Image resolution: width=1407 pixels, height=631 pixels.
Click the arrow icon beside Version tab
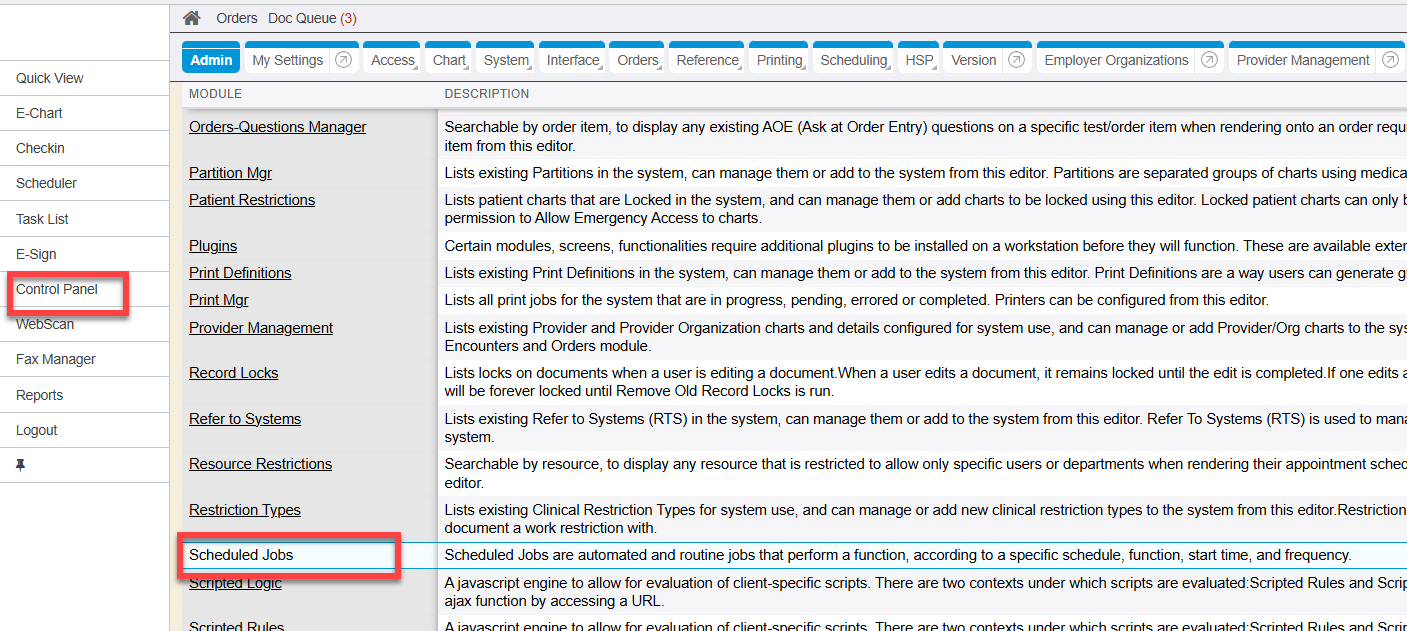1016,60
